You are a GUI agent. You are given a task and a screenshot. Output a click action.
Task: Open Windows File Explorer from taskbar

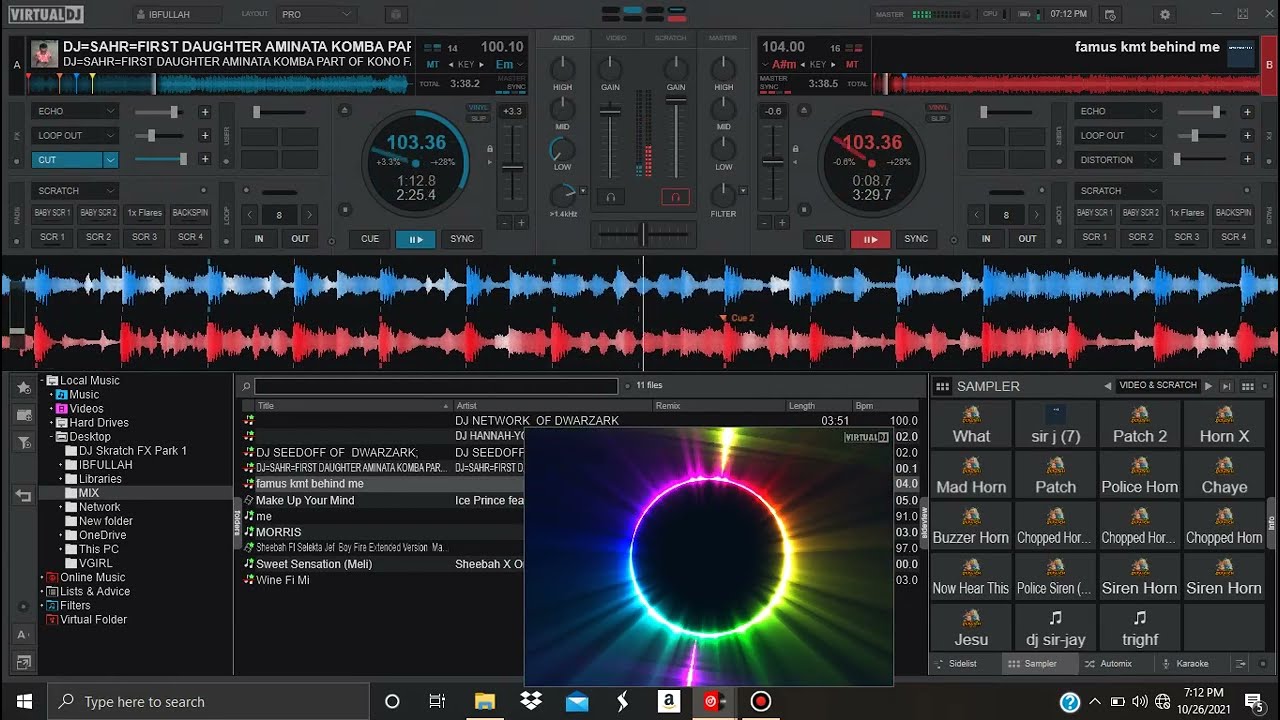click(x=484, y=701)
